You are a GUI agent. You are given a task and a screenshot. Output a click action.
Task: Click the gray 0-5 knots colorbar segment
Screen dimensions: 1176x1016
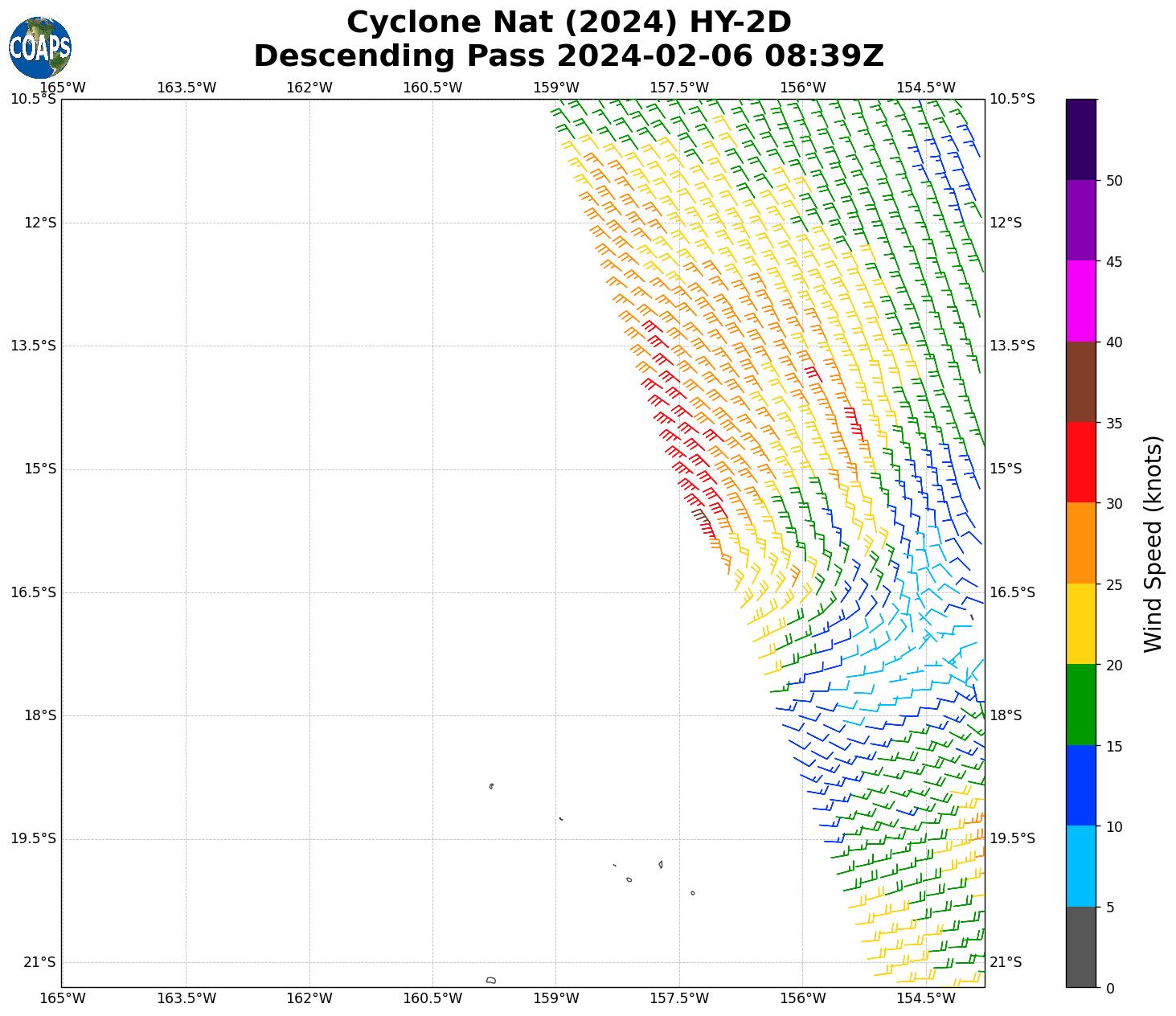(1080, 946)
